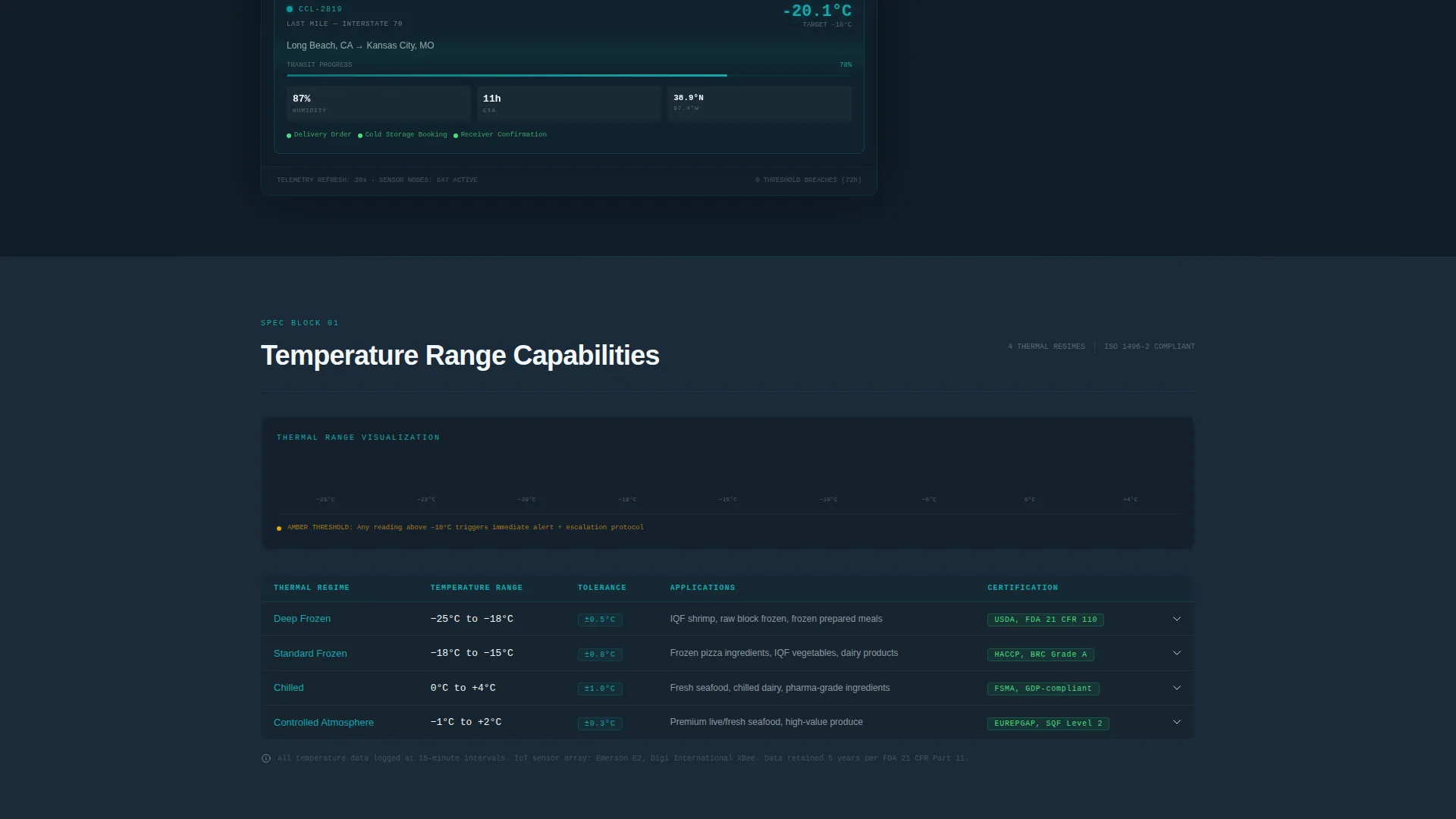Viewport: 1456px width, 819px height.
Task: Click the USDA, FDA 21 CFR 110 certification badge
Action: [x=1046, y=620]
